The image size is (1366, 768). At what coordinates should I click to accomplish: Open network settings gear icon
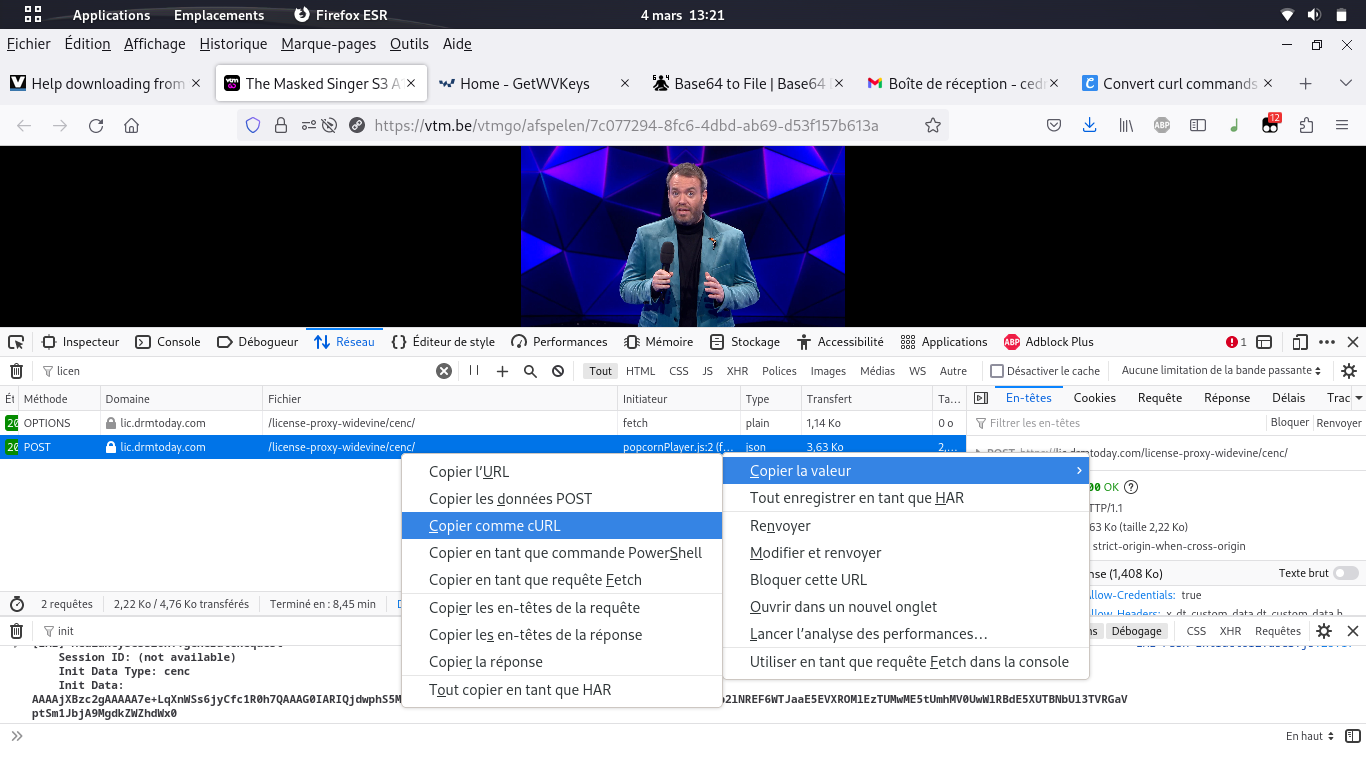point(1349,371)
